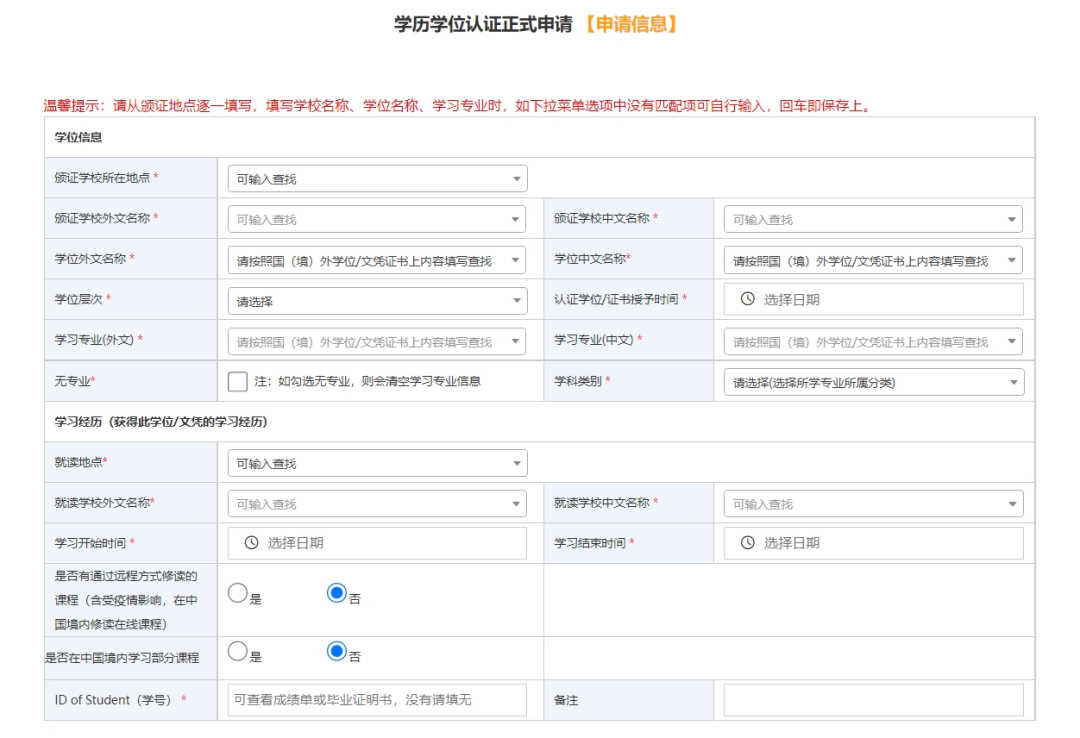
Task: Check the 无专业 checkbox
Action: (x=238, y=381)
